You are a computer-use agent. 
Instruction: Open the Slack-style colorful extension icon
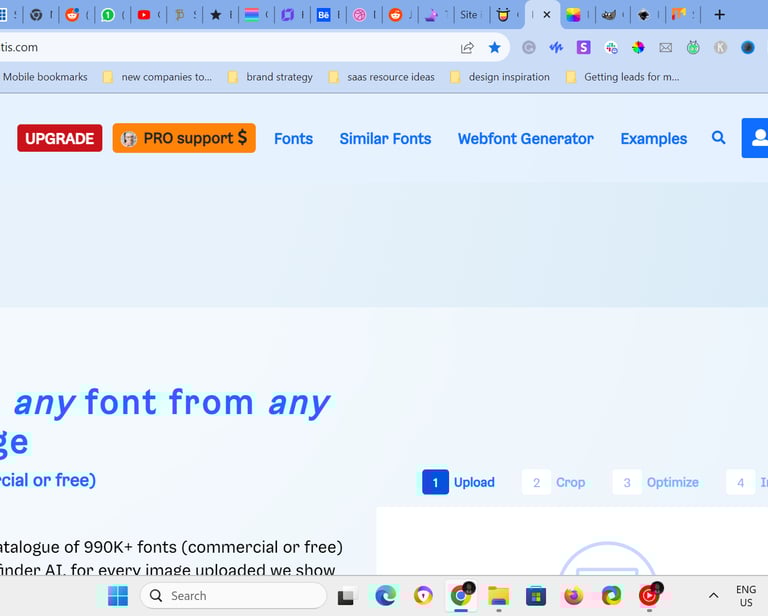pos(611,47)
